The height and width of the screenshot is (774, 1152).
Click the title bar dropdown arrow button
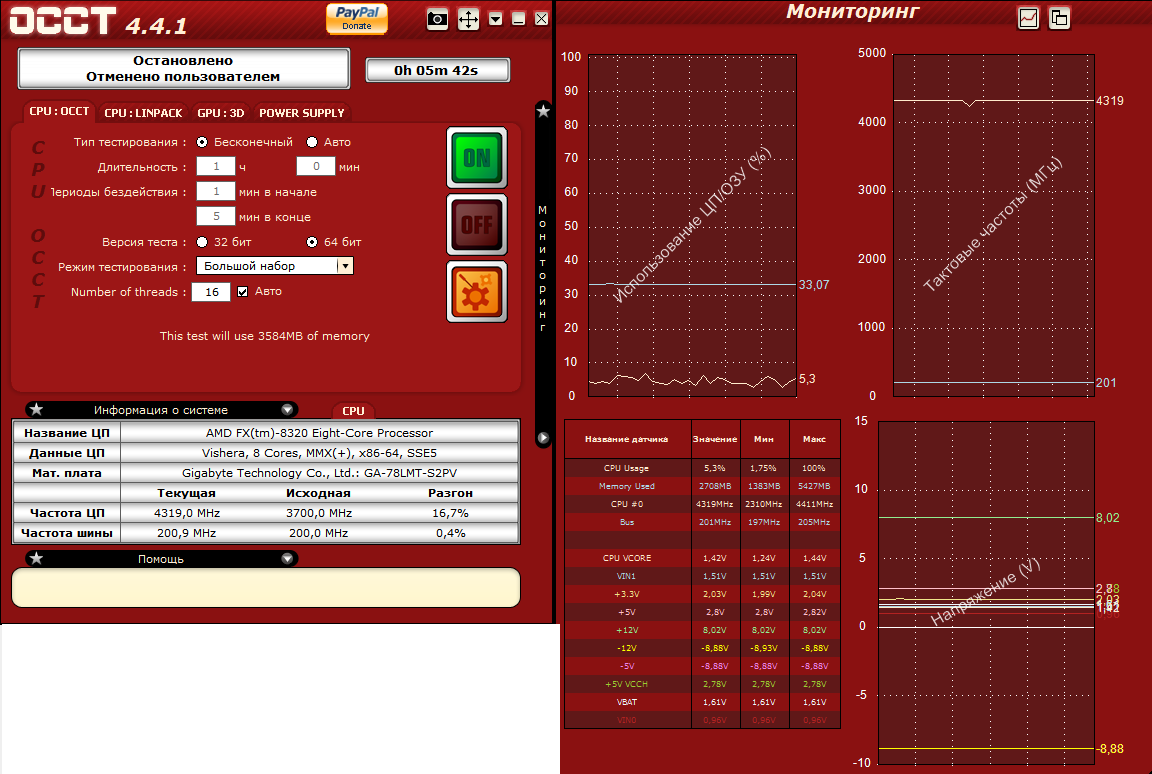[496, 19]
